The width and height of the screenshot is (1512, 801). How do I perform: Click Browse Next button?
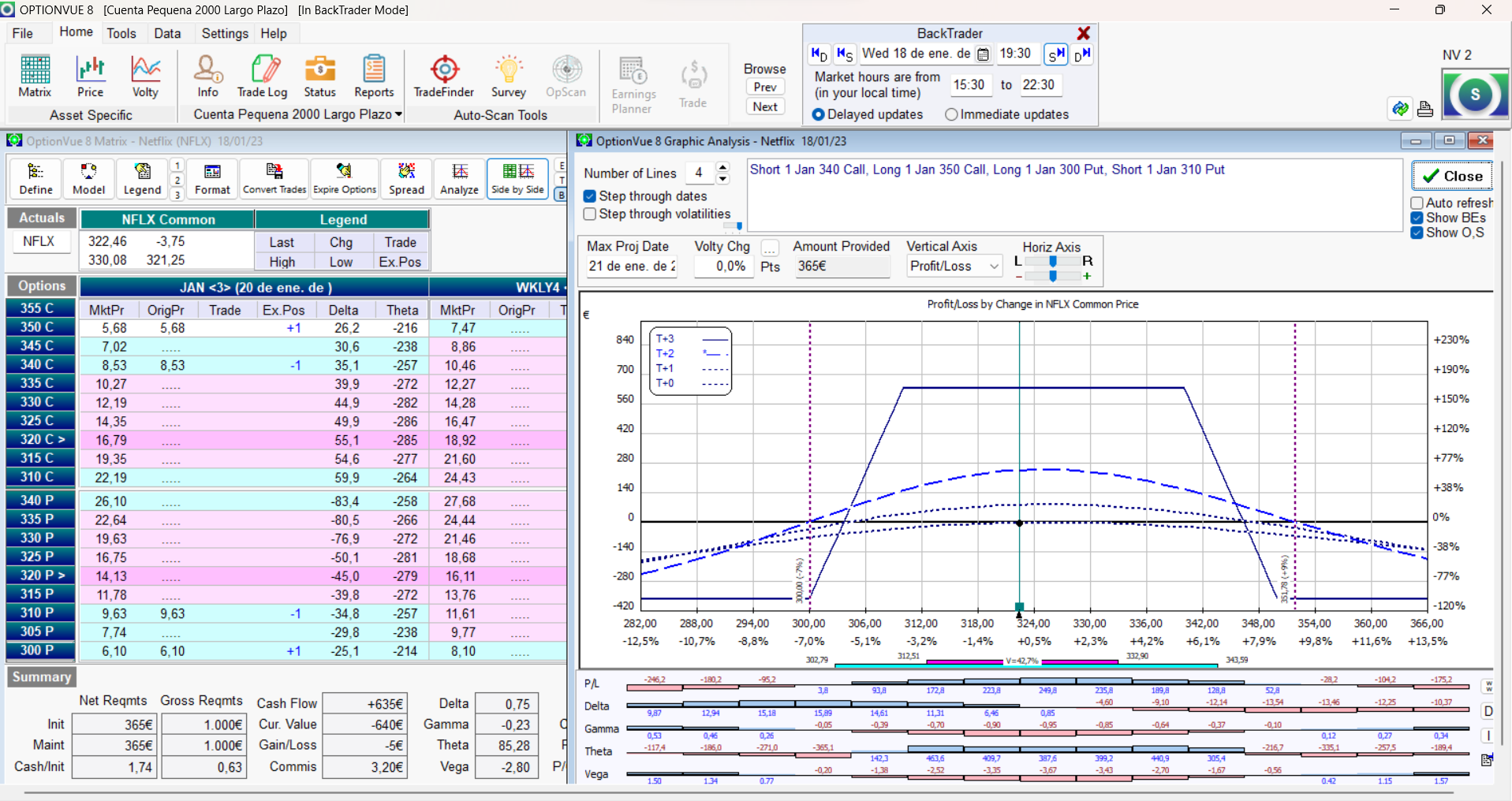(x=764, y=107)
